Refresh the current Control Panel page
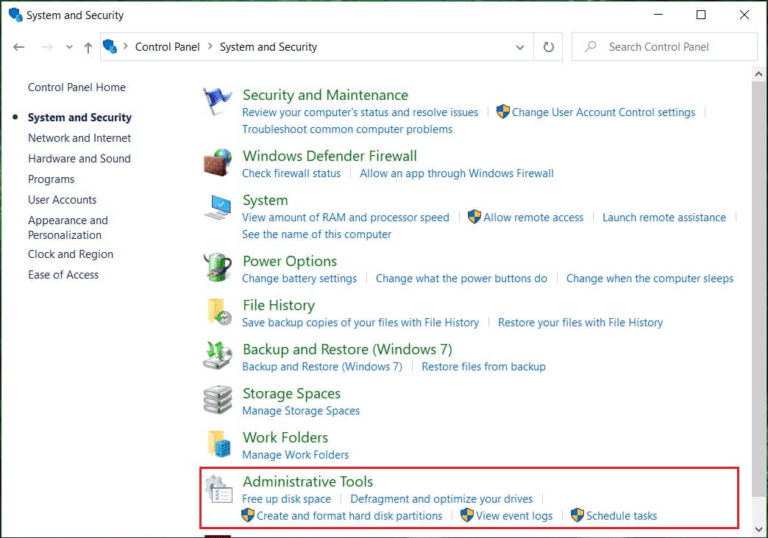This screenshot has width=768, height=538. [x=549, y=47]
